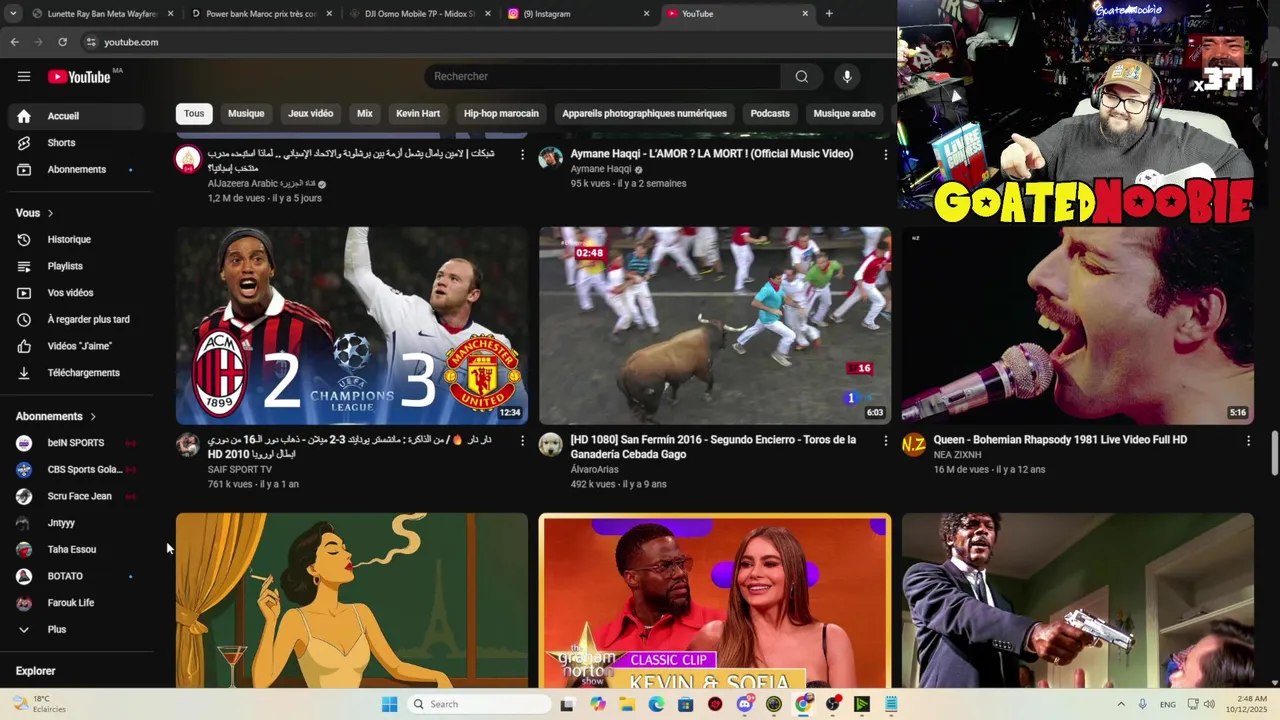Expand Plus to show more subscriptions

click(x=76, y=629)
